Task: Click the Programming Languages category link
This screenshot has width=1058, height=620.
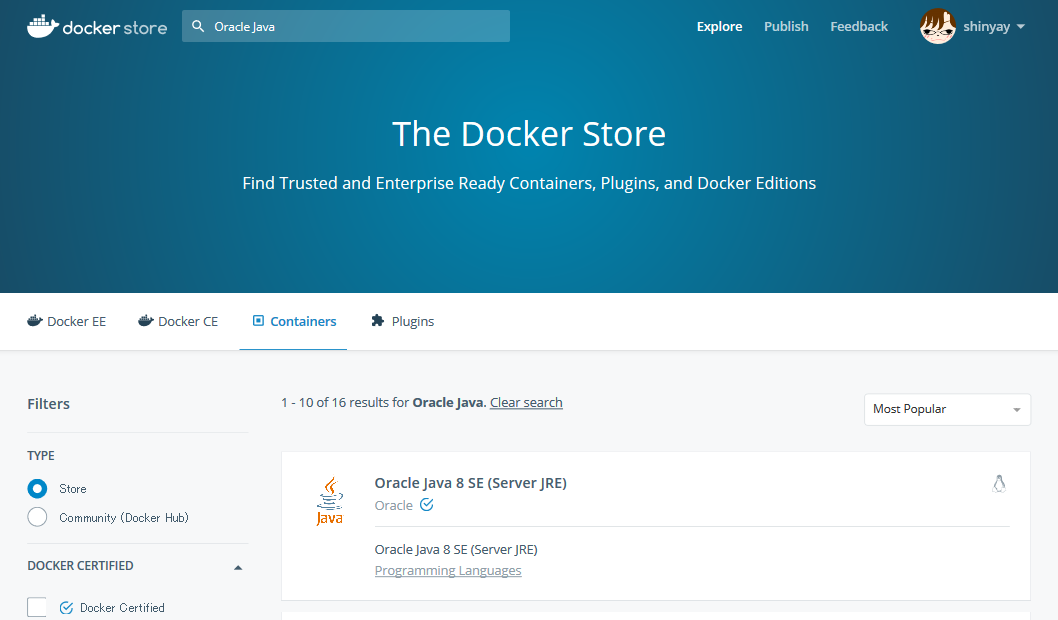Action: pyautogui.click(x=448, y=571)
